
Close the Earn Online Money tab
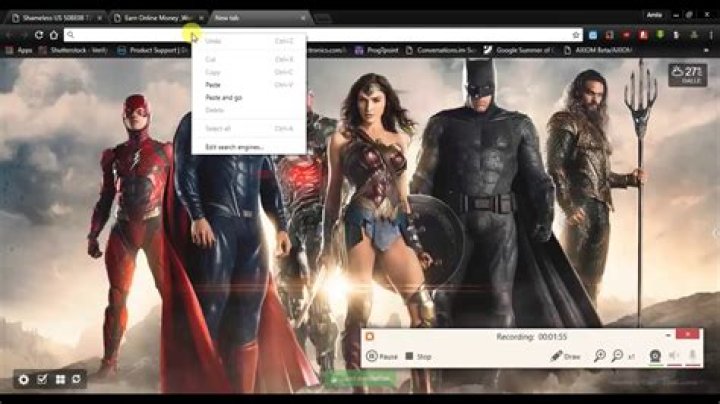pos(201,18)
